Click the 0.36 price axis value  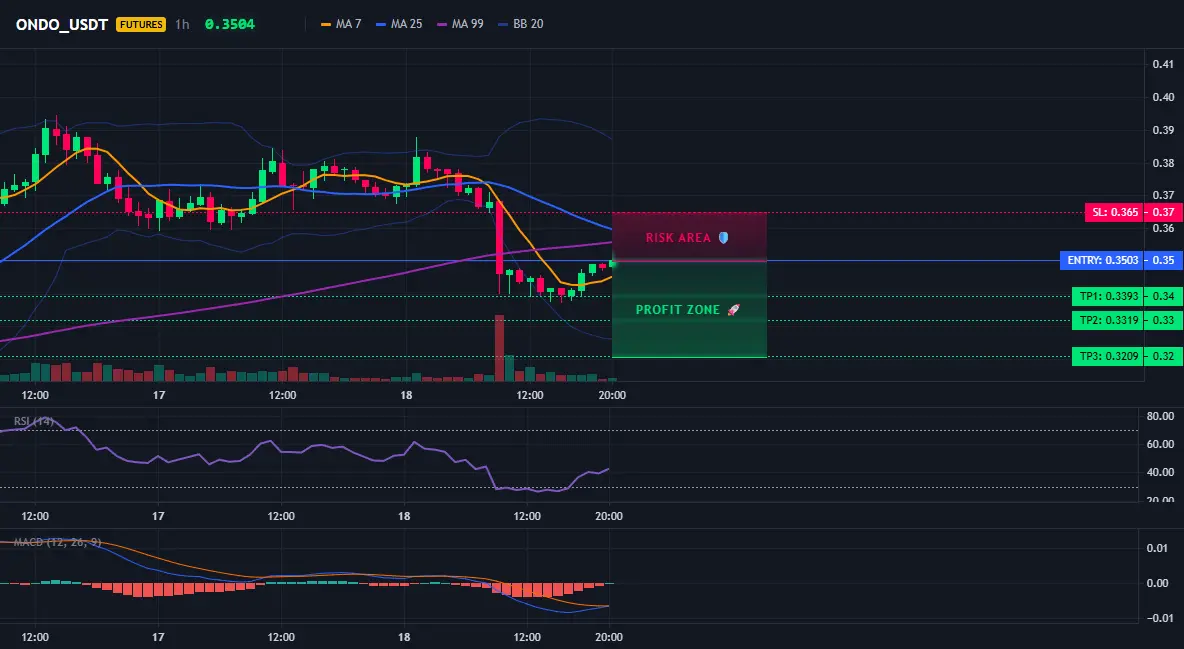(x=1164, y=228)
